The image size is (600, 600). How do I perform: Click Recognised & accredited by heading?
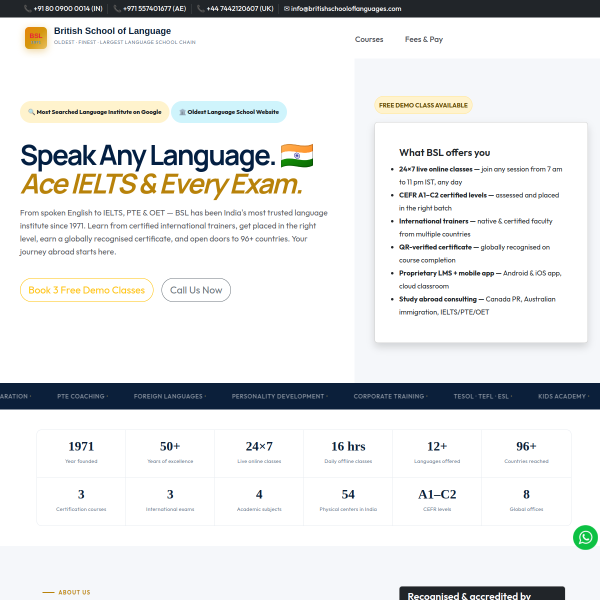[x=469, y=596]
